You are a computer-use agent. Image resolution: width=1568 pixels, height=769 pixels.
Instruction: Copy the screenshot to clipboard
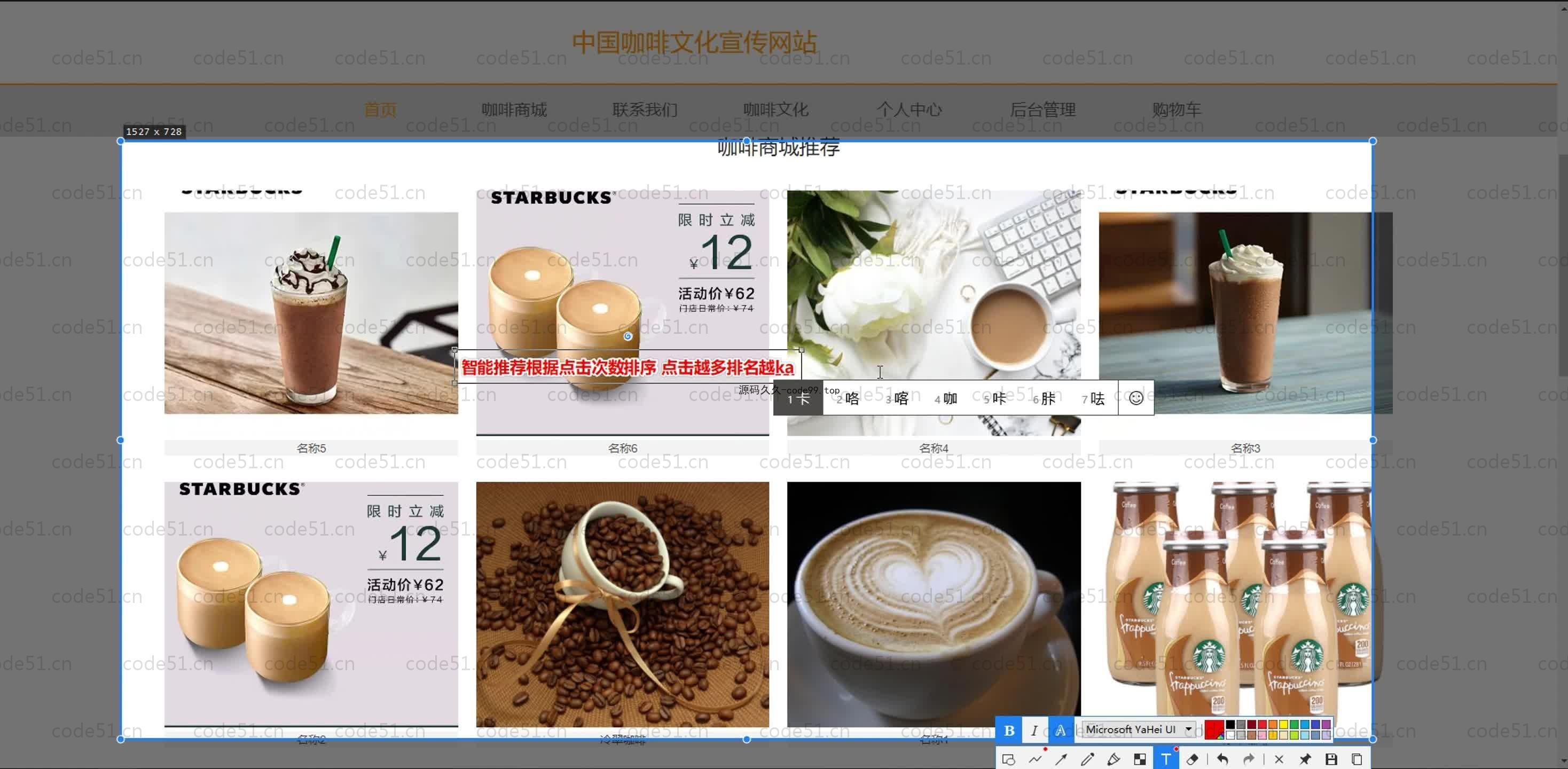(x=1357, y=759)
